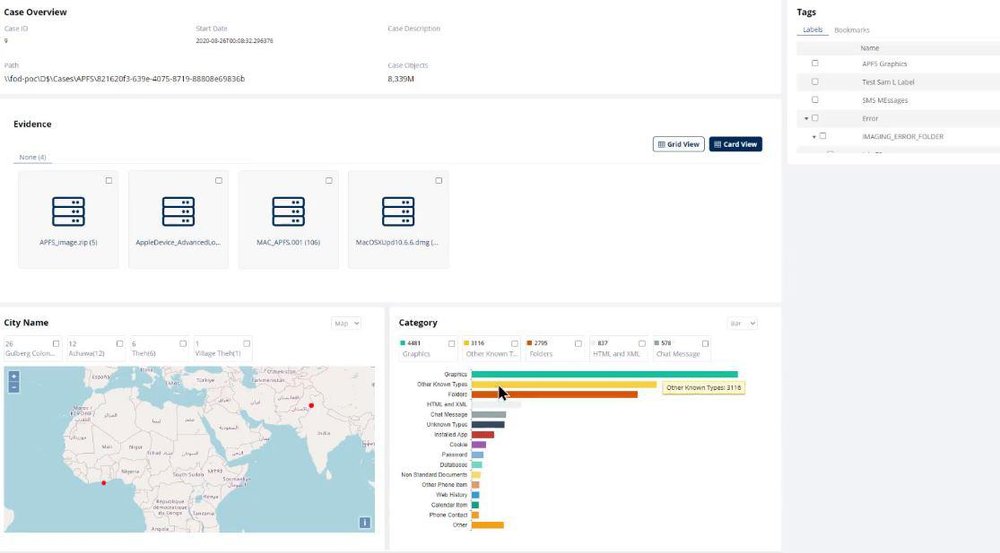
Task: Click the IMAGING_ERROR_FOLDER label name
Action: click(x=902, y=136)
